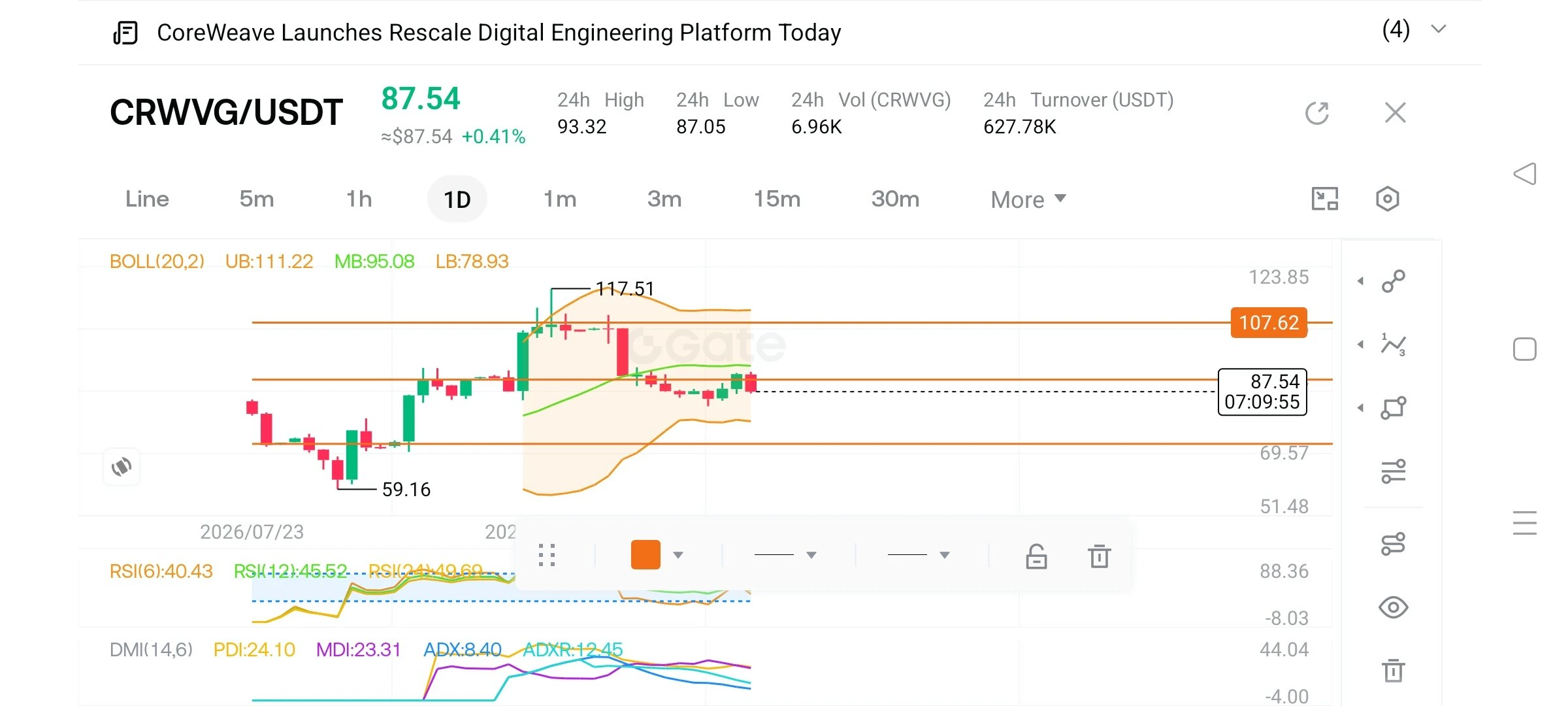
Task: Tap the PDI:24.10 value
Action: 254,650
